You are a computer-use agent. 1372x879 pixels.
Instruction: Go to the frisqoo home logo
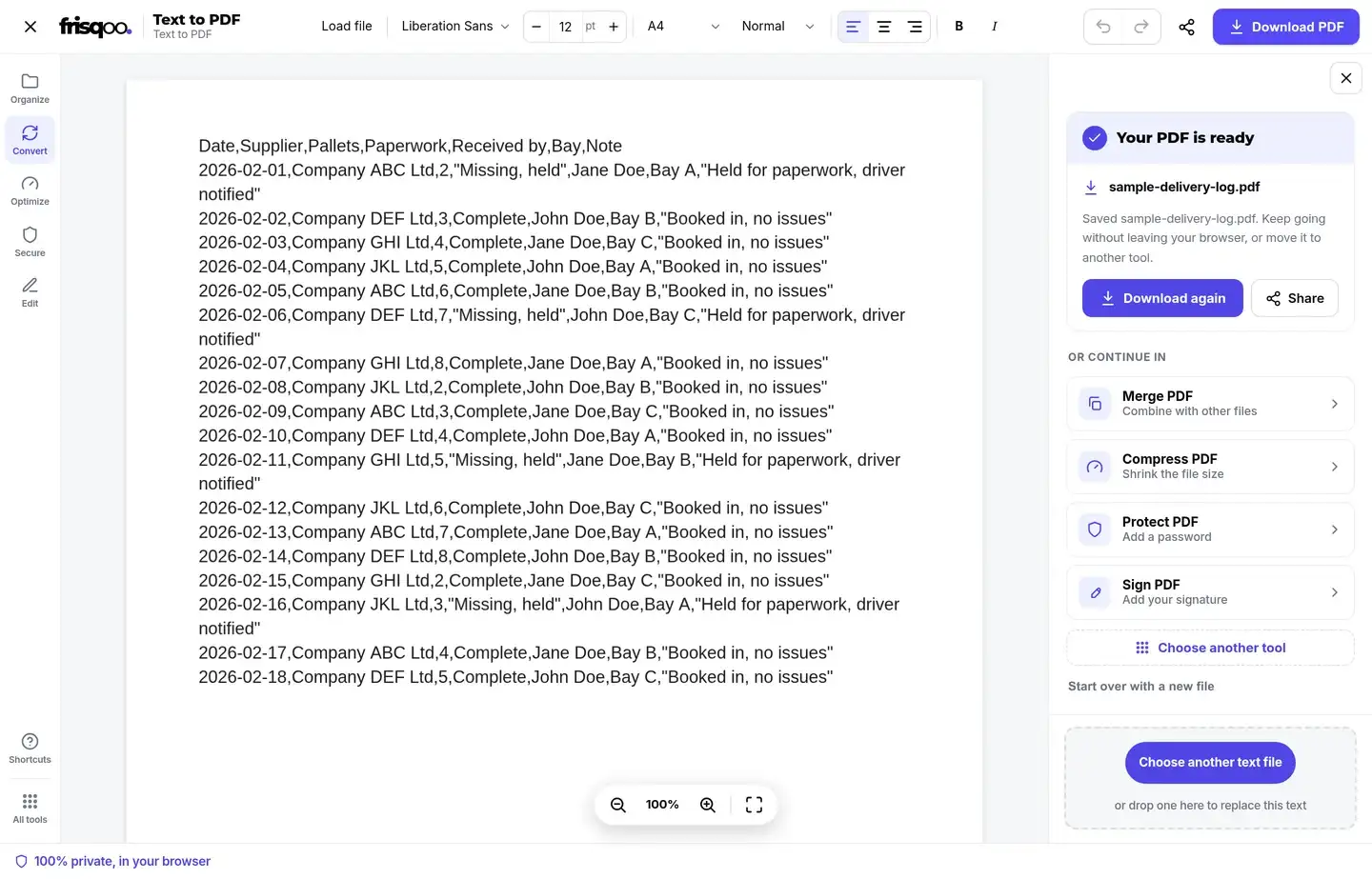95,27
